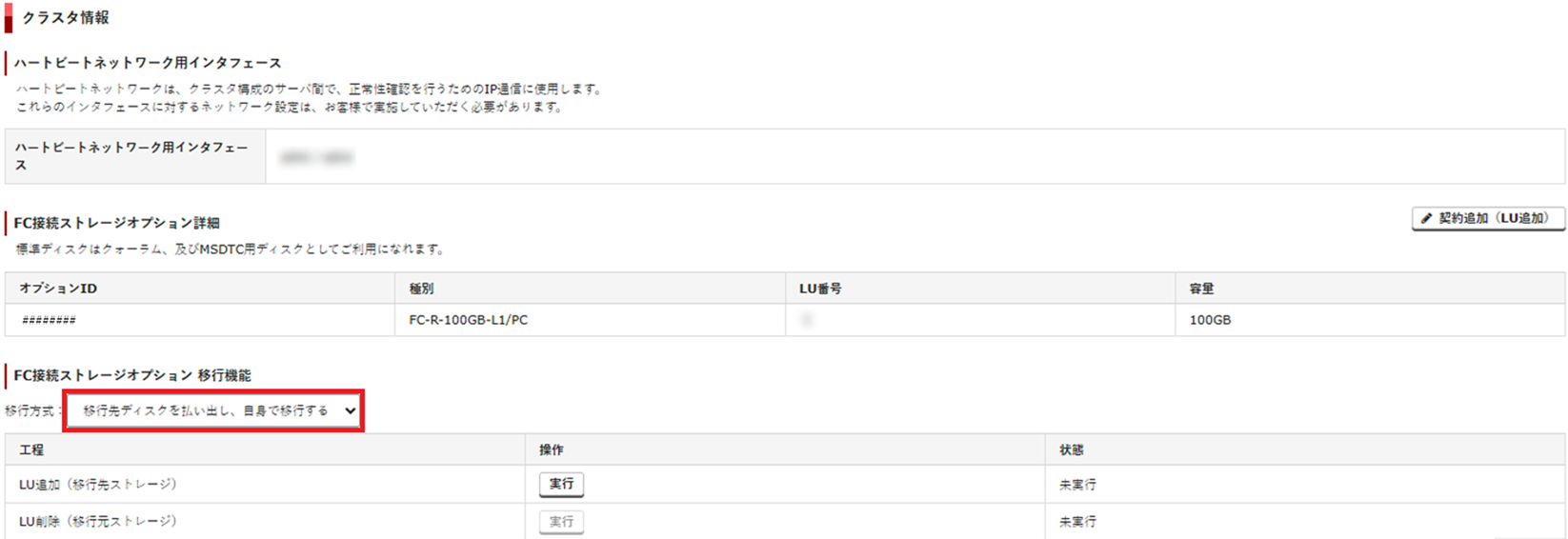Select the LU削除（移行元ストレージ） row label
The height and width of the screenshot is (539, 1568).
click(98, 522)
